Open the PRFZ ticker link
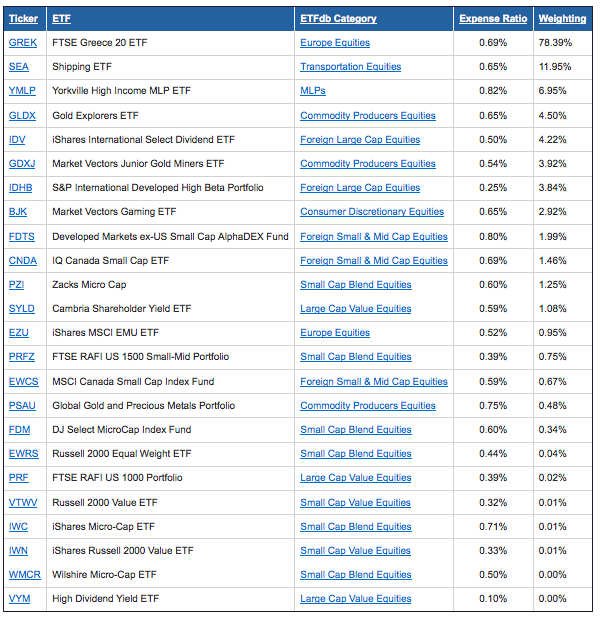The height and width of the screenshot is (619, 602). click(x=22, y=357)
